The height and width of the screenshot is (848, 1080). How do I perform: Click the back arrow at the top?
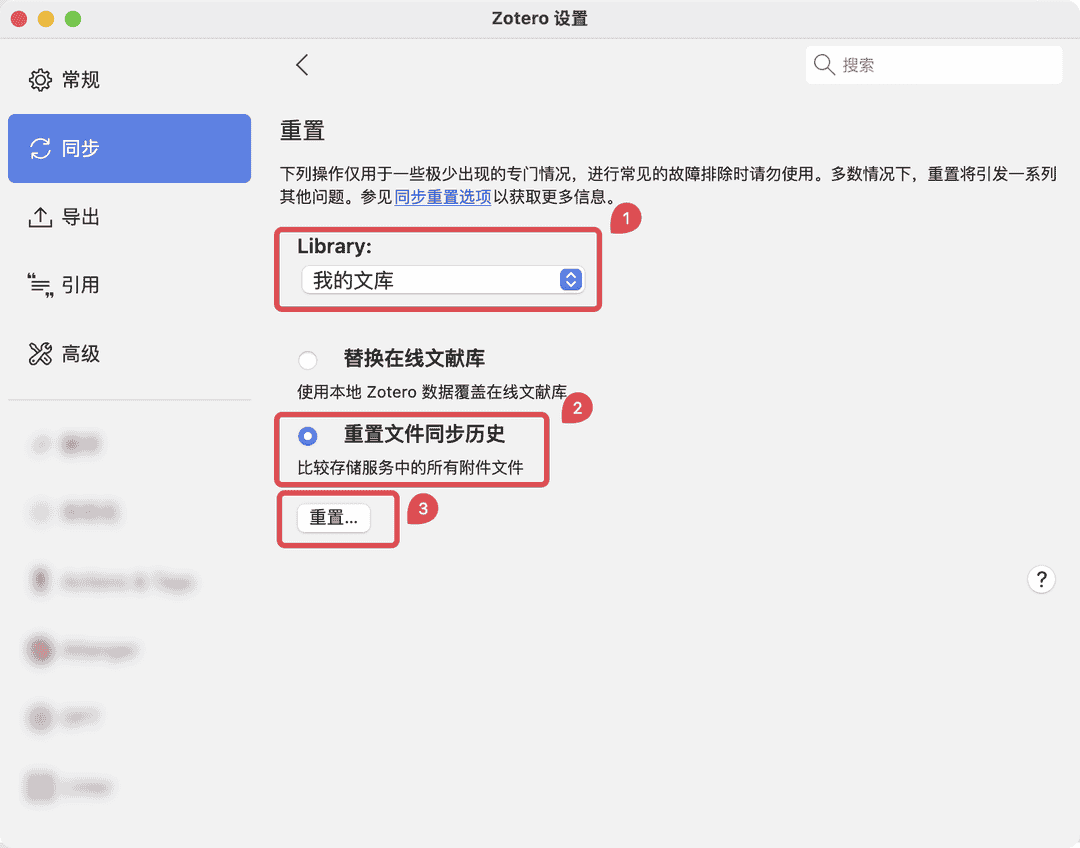302,64
